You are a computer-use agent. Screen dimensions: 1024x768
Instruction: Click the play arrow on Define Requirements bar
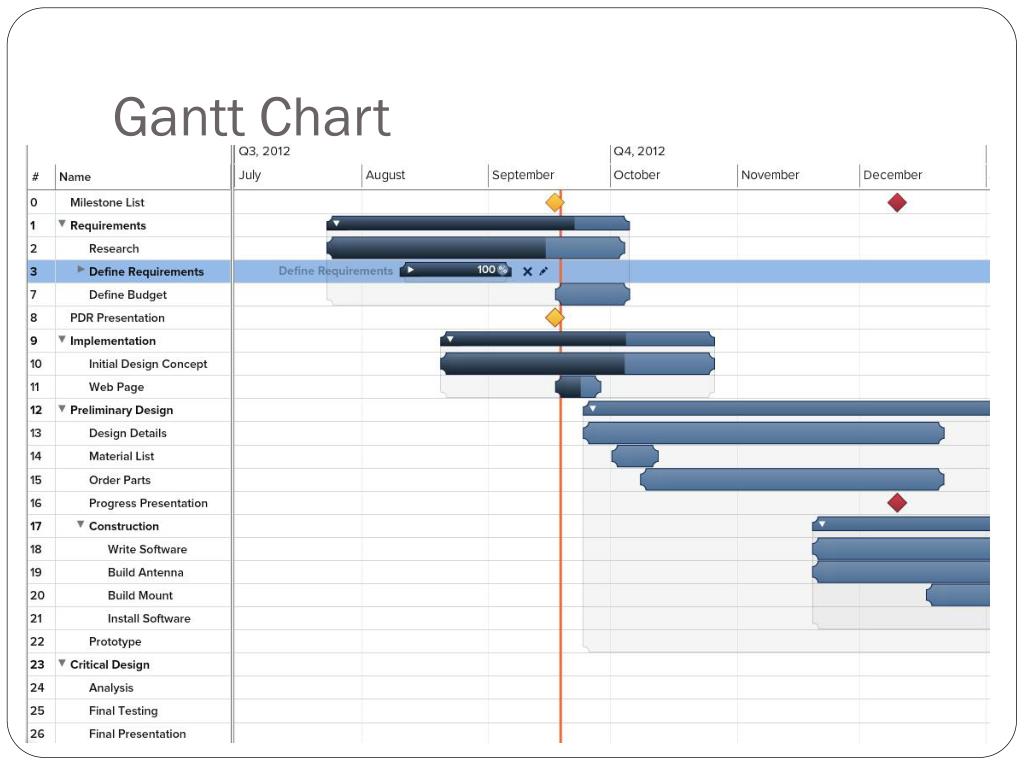click(x=410, y=270)
